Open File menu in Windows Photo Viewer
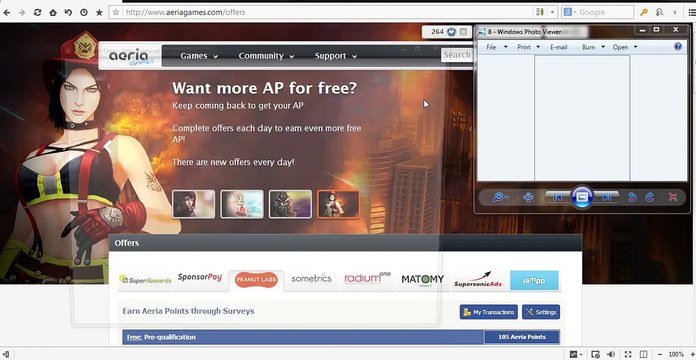The height and width of the screenshot is (360, 696). click(x=496, y=47)
